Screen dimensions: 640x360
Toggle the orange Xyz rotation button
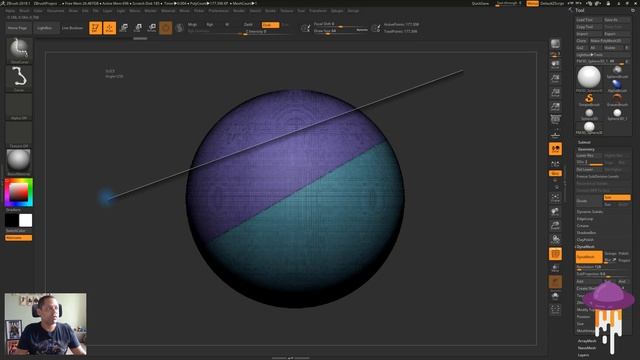coord(555,173)
